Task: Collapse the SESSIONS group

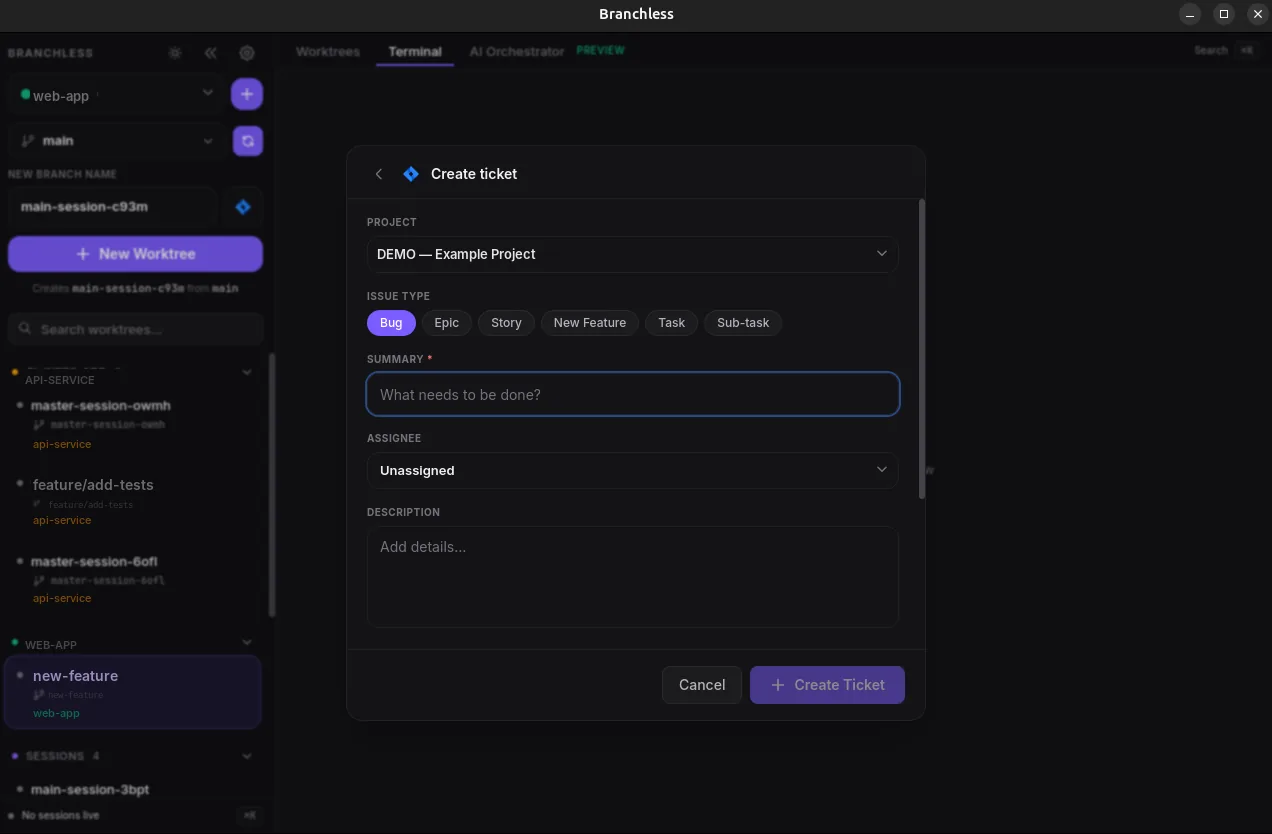Action: tap(248, 756)
